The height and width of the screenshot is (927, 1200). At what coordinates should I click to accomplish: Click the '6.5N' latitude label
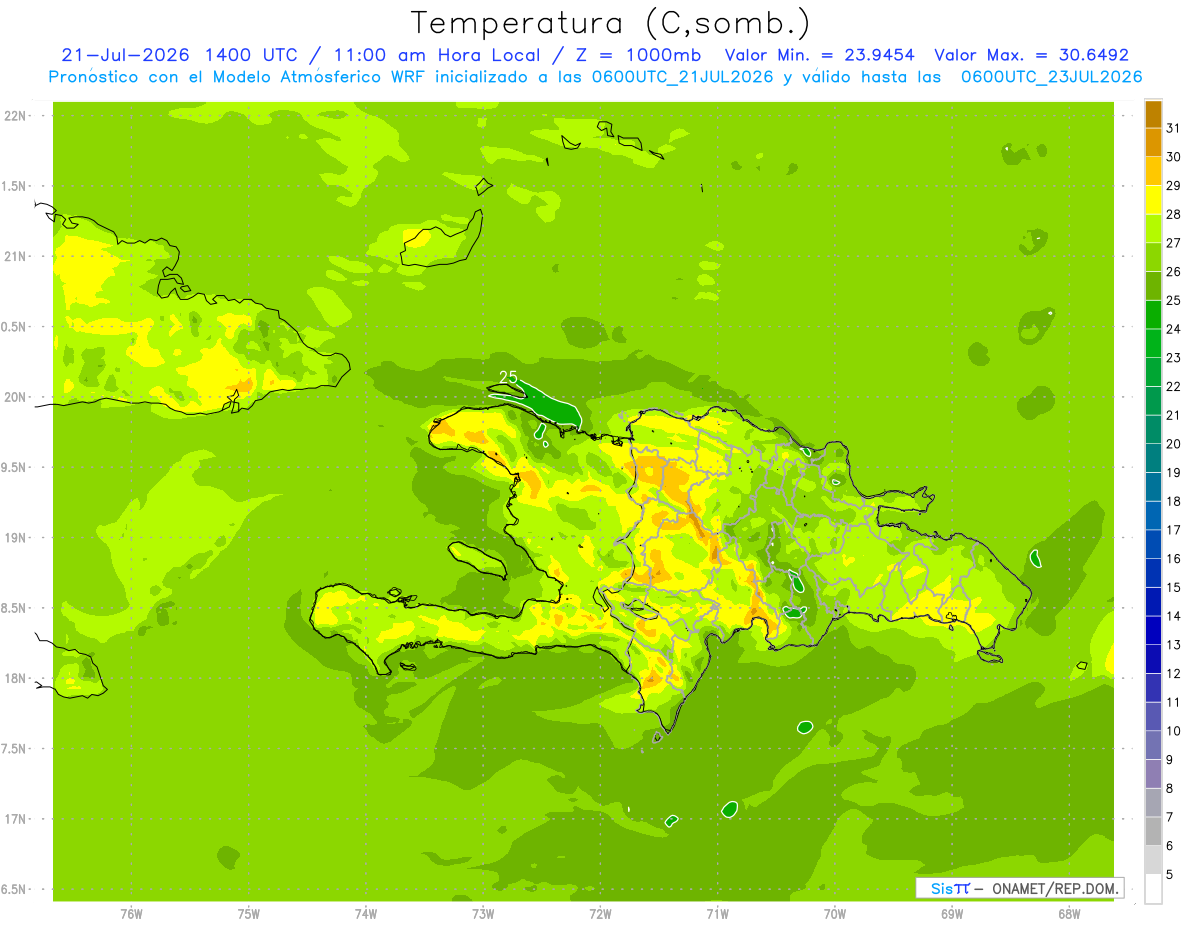(14, 890)
